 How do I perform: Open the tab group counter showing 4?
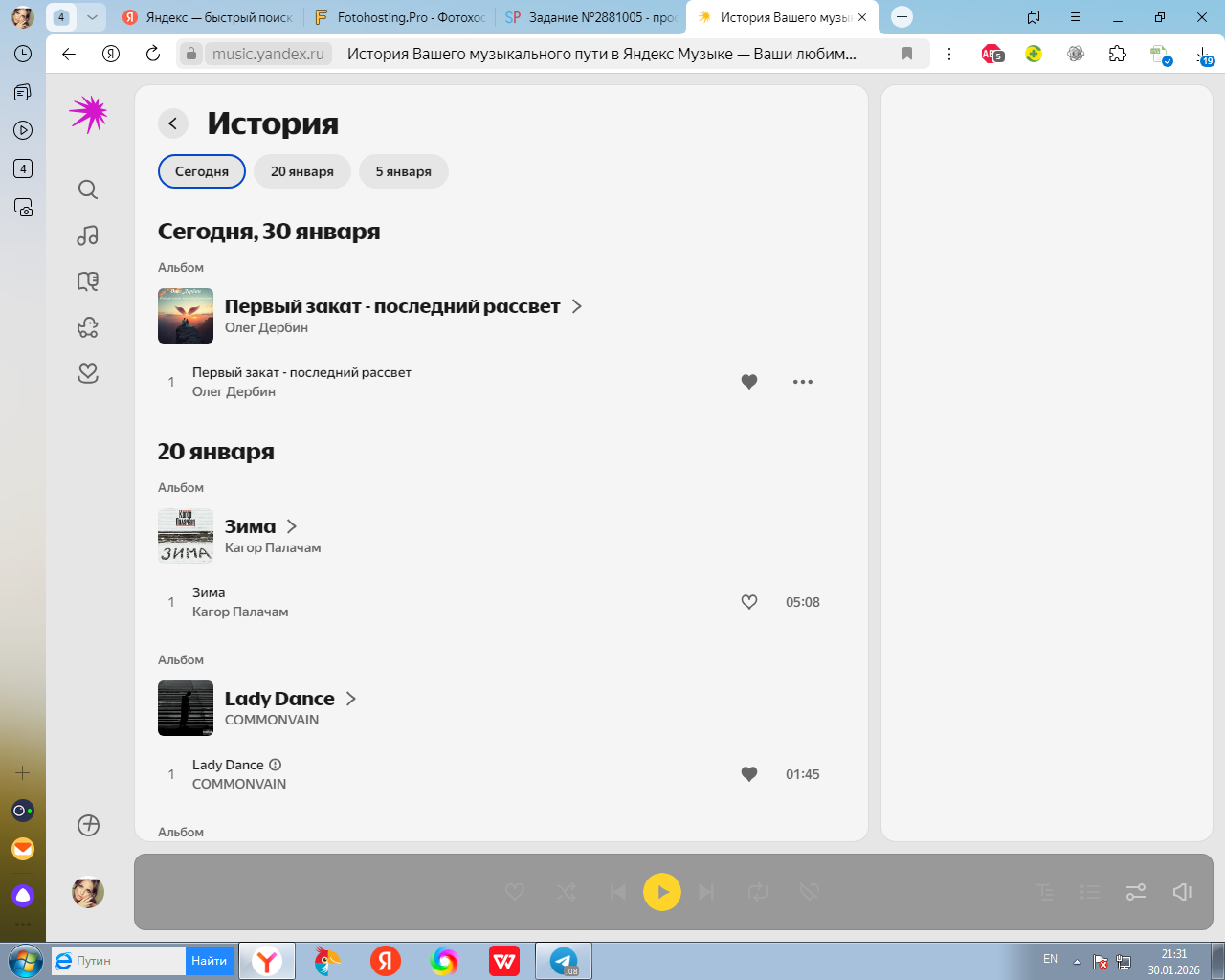[x=61, y=17]
